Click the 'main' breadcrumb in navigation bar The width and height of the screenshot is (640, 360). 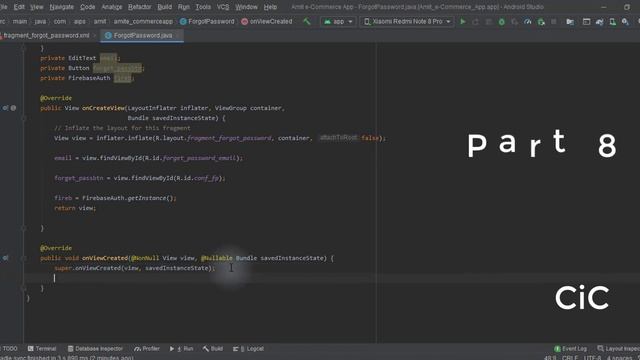click(20, 21)
